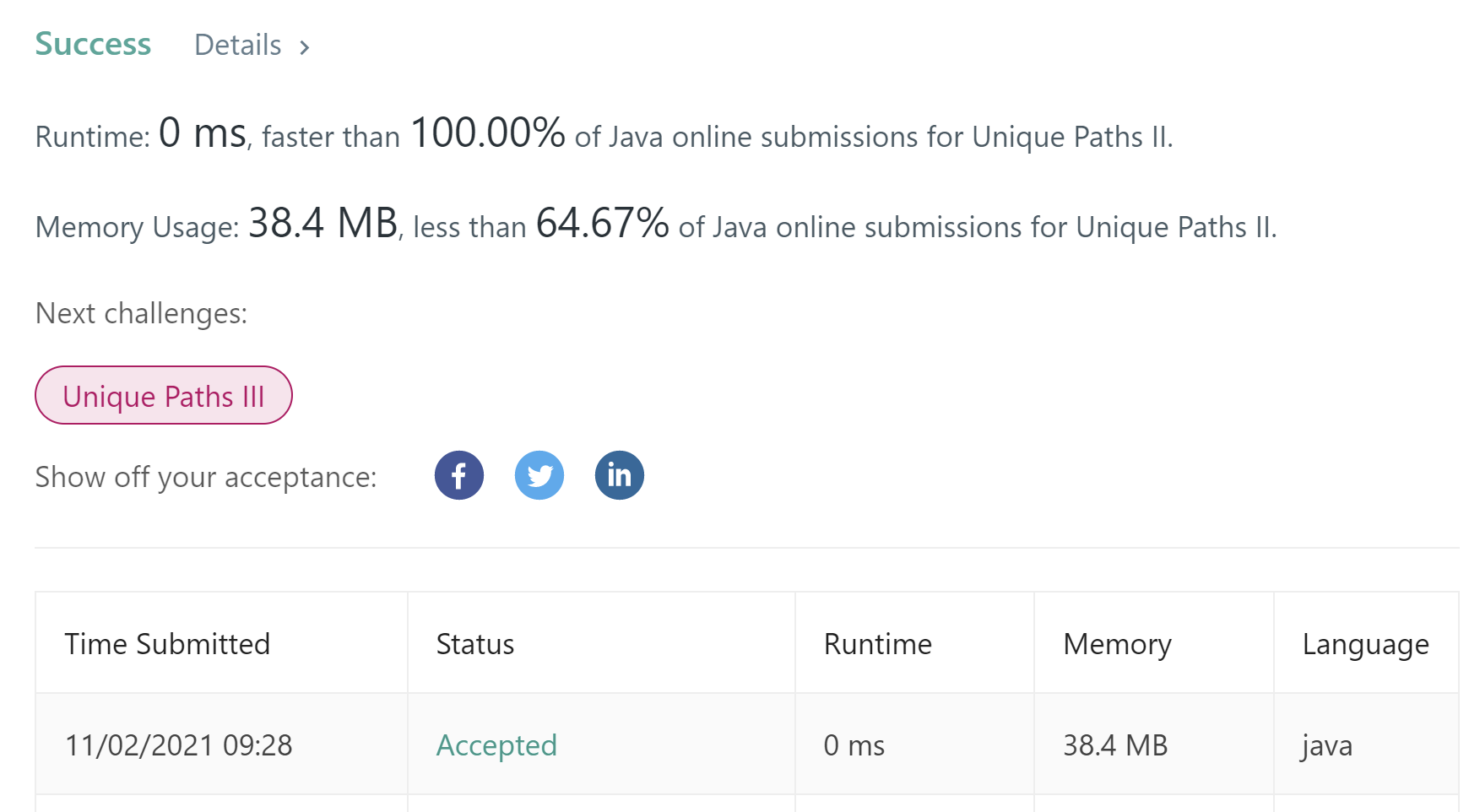The image size is (1469, 812).
Task: Click the Time Submitted column header
Action: [167, 644]
